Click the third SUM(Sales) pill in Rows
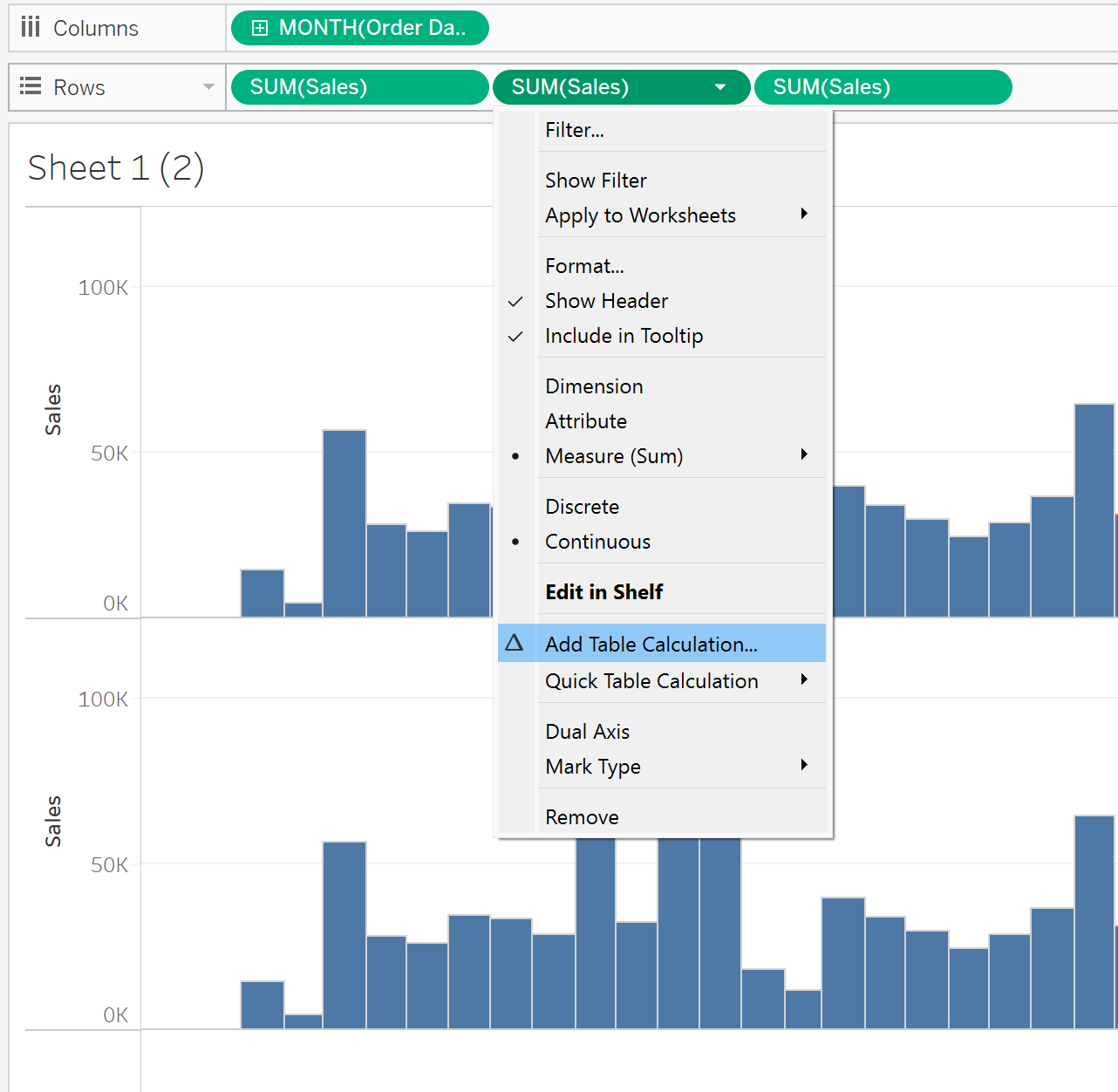Image resolution: width=1118 pixels, height=1092 pixels. (883, 87)
